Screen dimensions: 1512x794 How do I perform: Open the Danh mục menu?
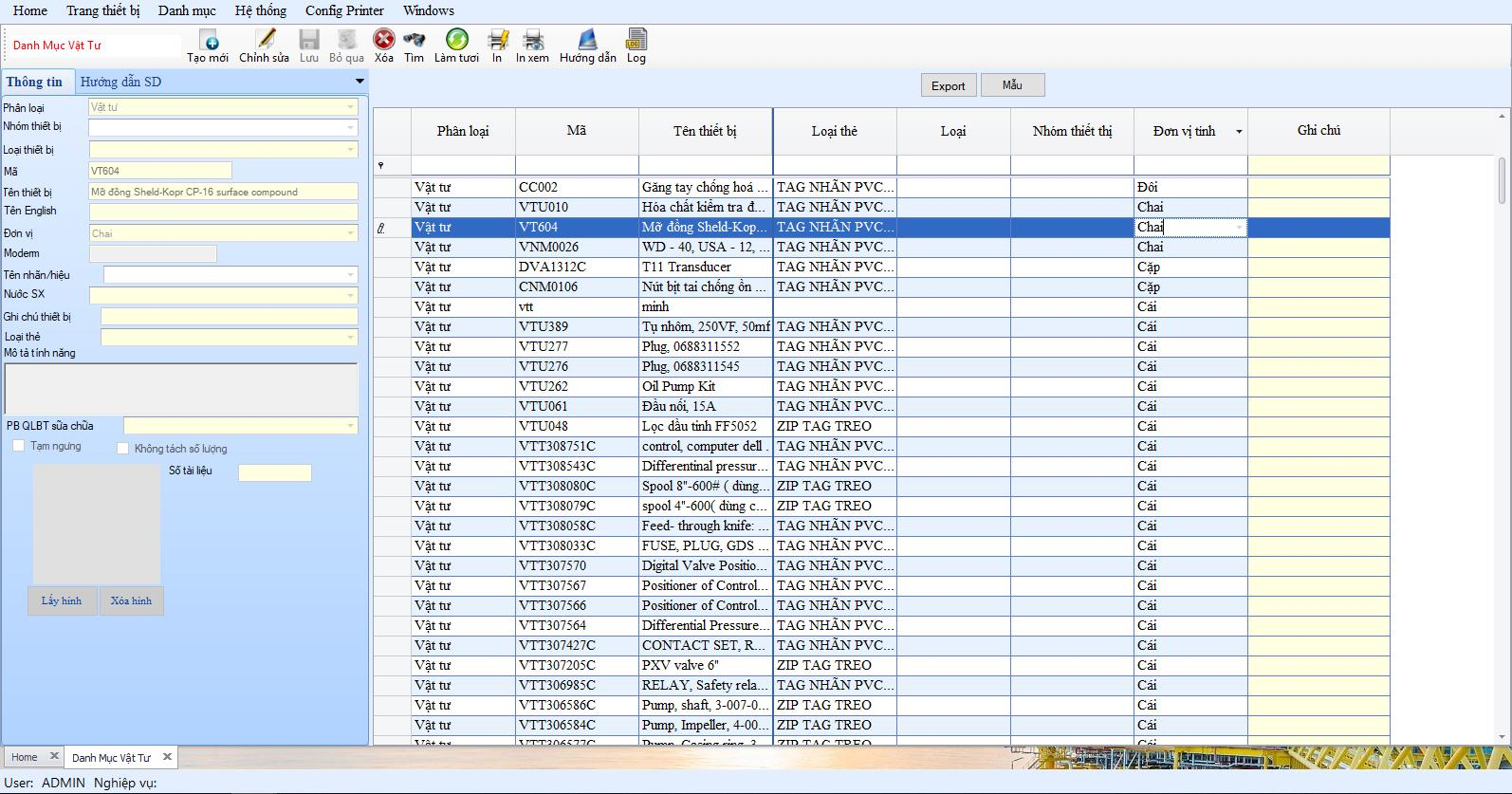coord(187,10)
